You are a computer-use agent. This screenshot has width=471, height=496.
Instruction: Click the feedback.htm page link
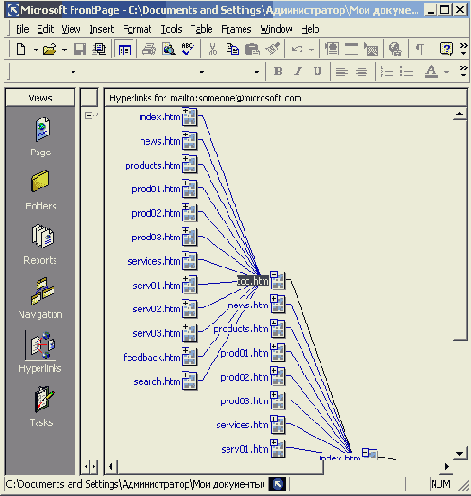152,357
